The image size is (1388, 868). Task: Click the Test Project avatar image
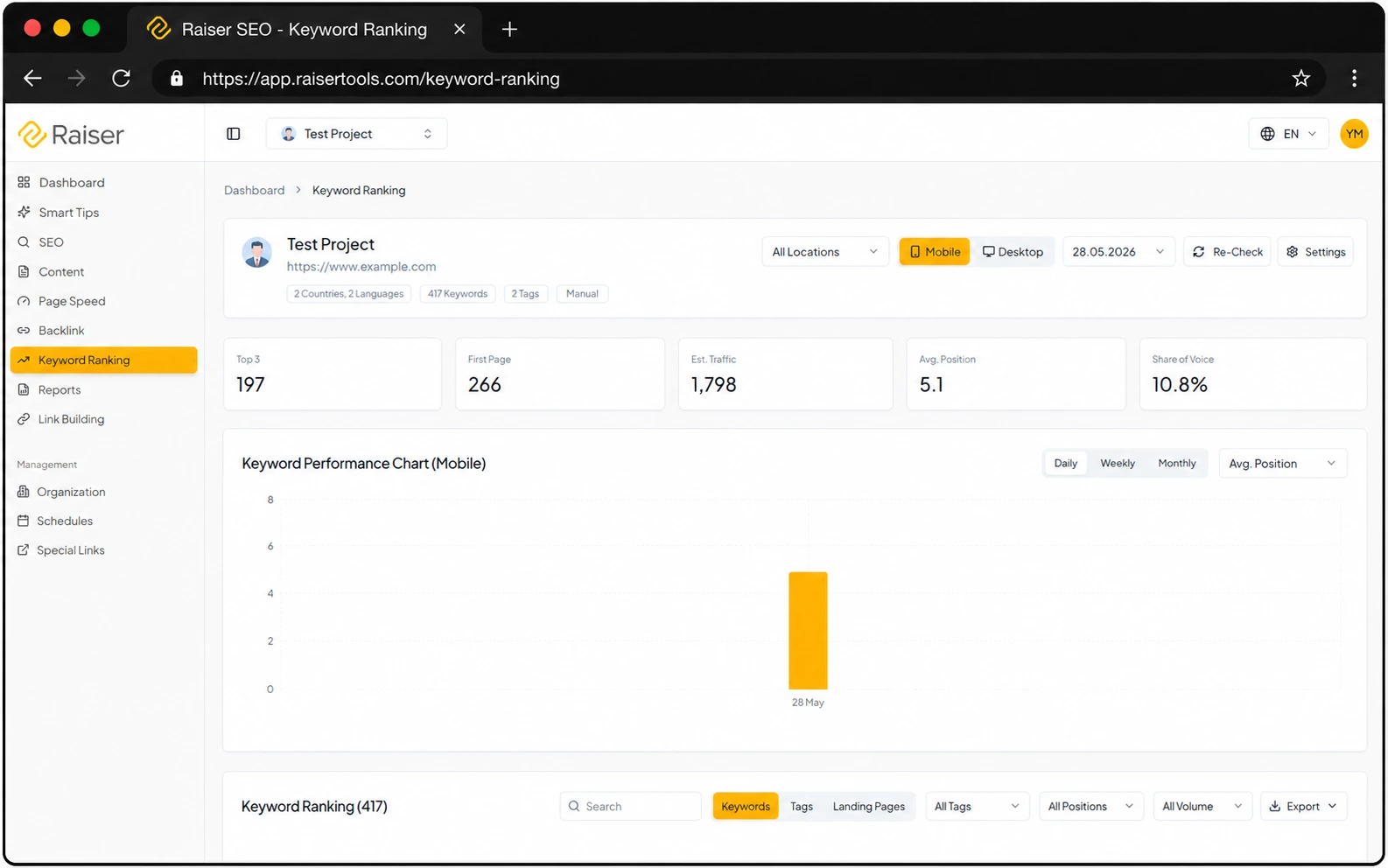(256, 253)
